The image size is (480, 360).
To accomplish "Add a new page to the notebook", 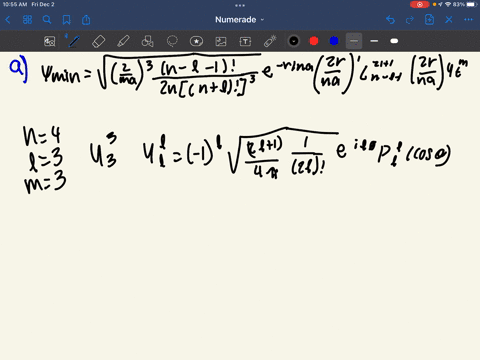I will click(429, 20).
